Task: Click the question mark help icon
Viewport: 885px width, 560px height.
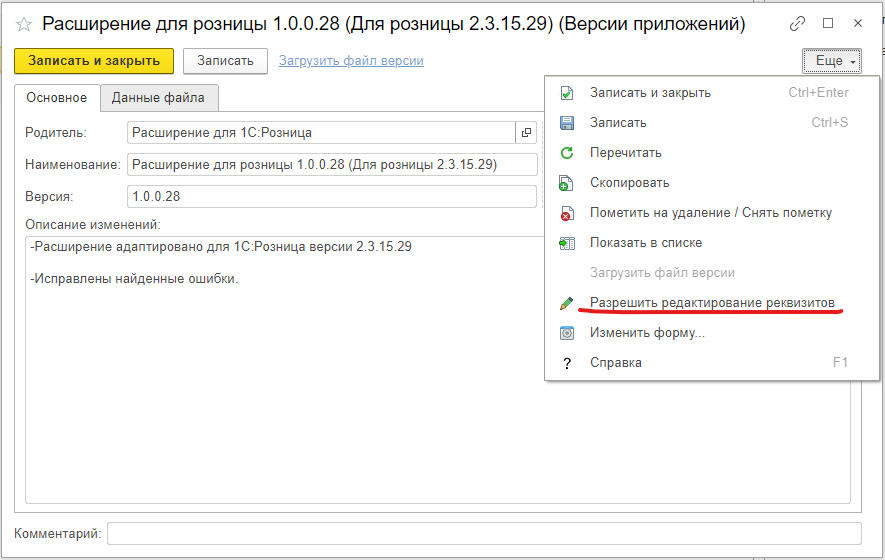Action: 567,363
